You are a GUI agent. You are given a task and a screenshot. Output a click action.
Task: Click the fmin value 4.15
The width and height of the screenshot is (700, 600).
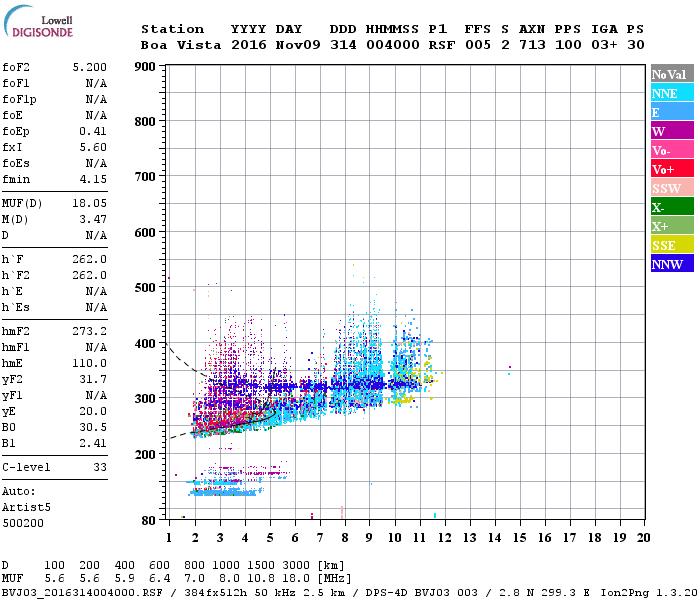[x=93, y=179]
